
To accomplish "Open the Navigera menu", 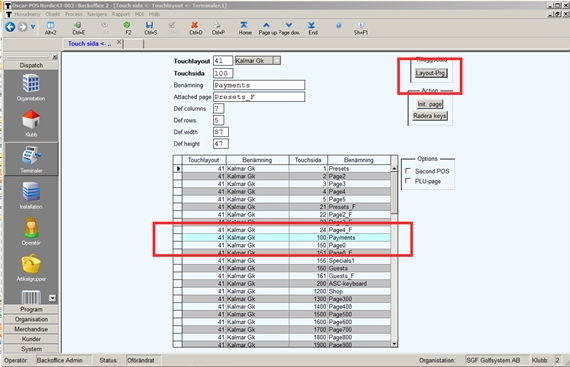I will pyautogui.click(x=97, y=14).
